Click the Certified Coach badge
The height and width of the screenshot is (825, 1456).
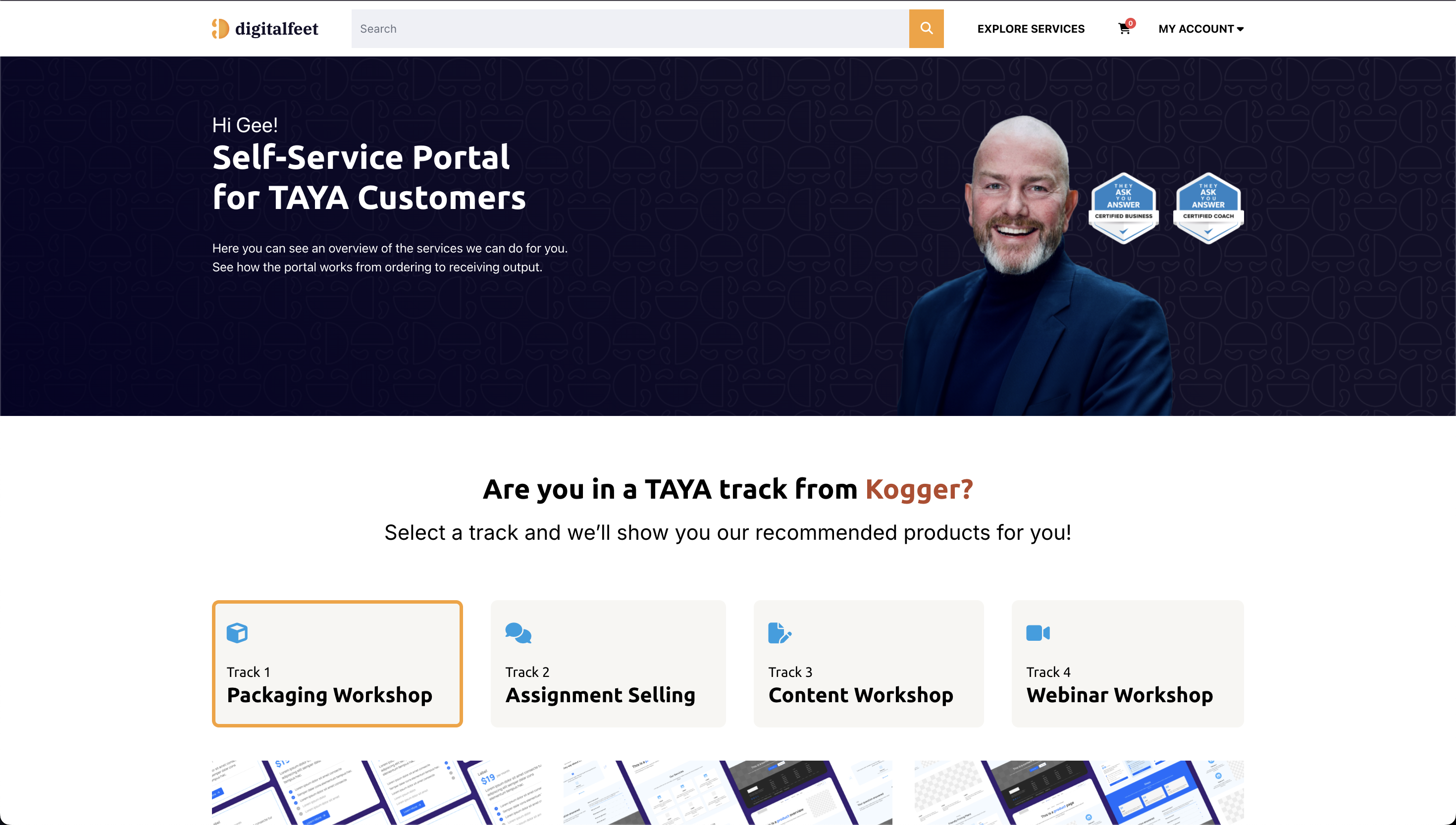coord(1208,208)
